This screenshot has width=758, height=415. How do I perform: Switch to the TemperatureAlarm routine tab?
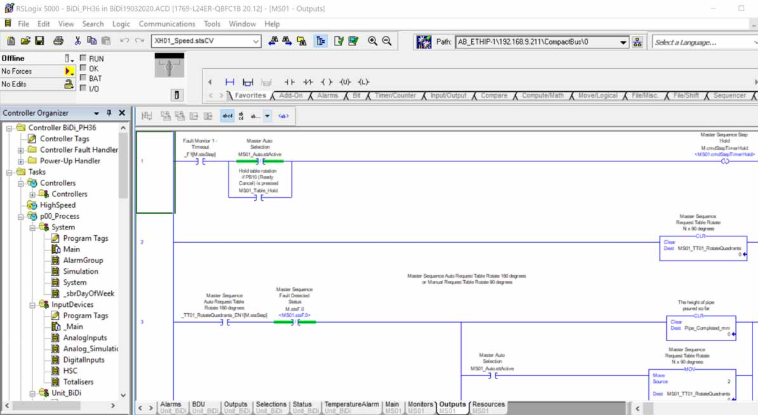pyautogui.click(x=351, y=407)
